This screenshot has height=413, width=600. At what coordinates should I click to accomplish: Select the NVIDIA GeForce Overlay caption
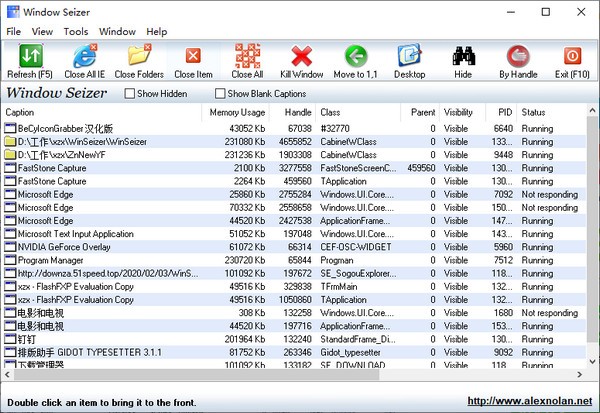coord(64,247)
